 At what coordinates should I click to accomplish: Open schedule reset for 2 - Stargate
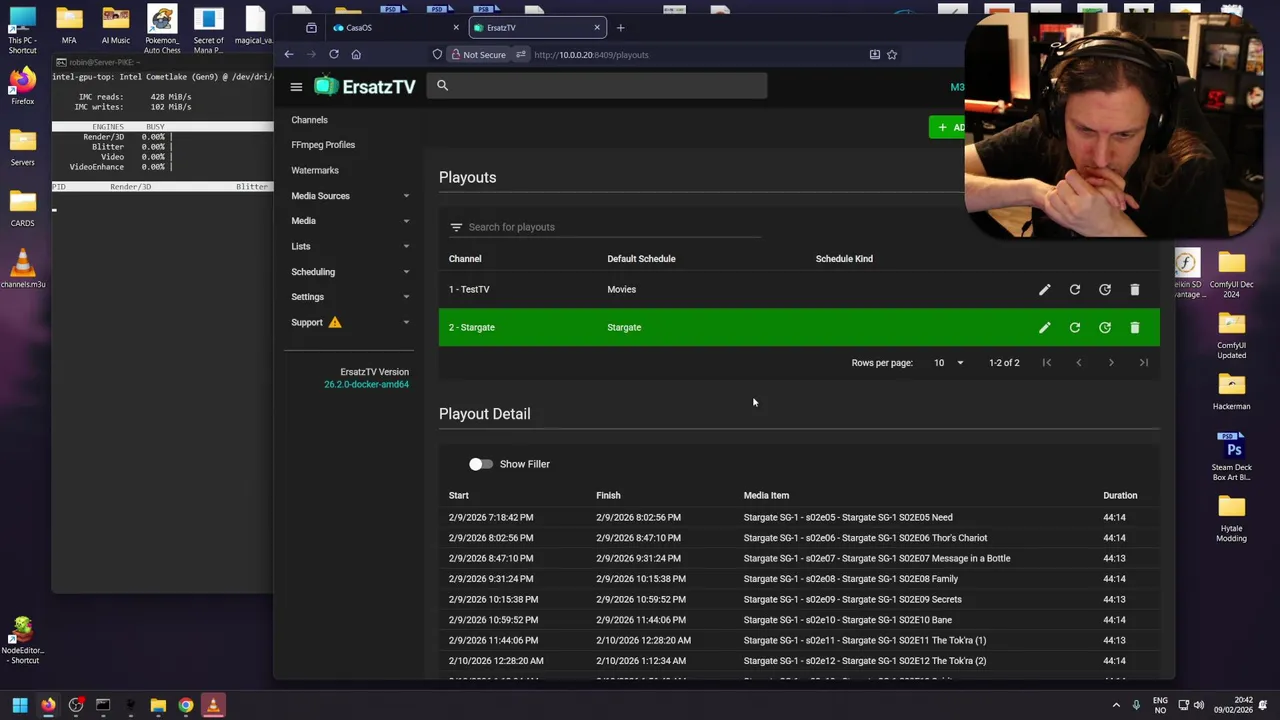tap(1105, 328)
